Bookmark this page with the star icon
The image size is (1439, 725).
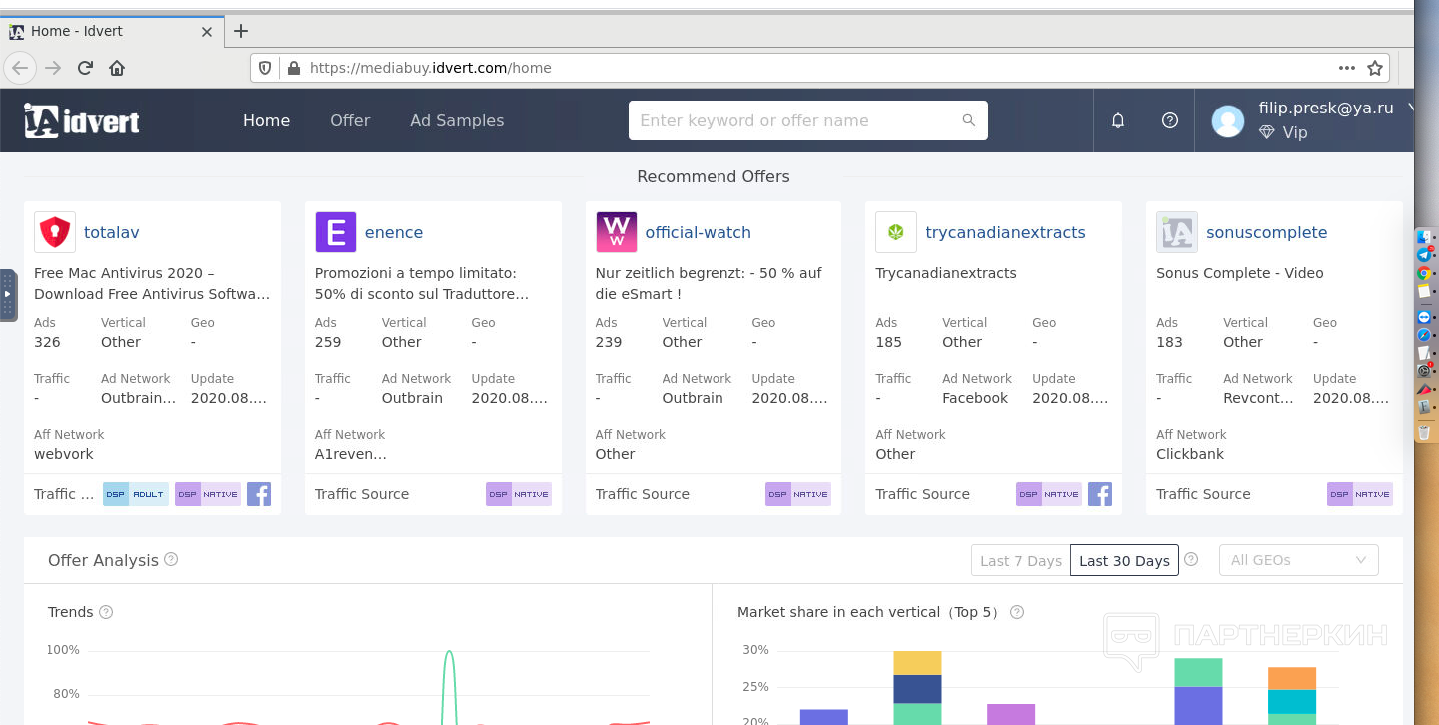point(1375,68)
